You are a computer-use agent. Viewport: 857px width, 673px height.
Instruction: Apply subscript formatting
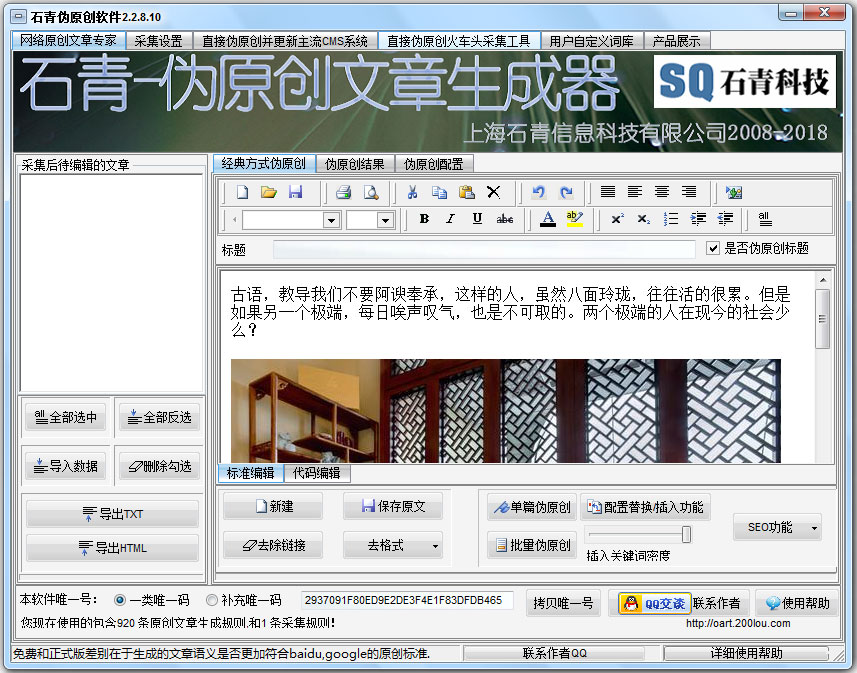click(644, 219)
